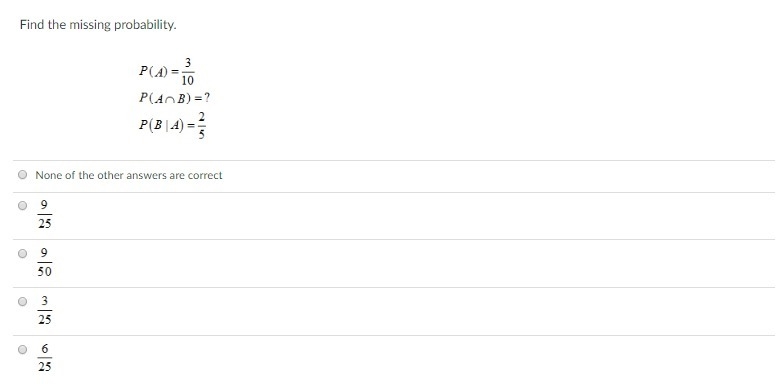Screen dimensions: 783x384
Task: Click the numerator 3 in P(A) fraction
Action: click(x=188, y=63)
